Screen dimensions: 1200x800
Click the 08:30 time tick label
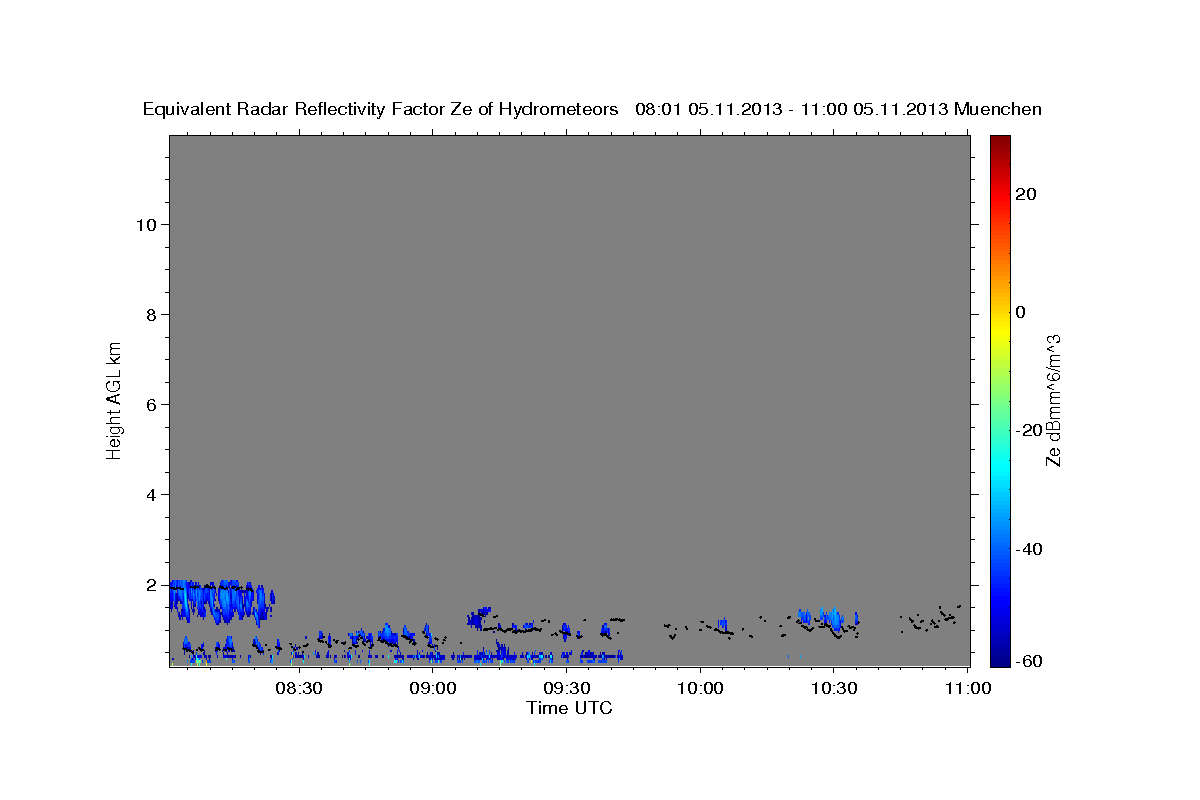coord(299,688)
